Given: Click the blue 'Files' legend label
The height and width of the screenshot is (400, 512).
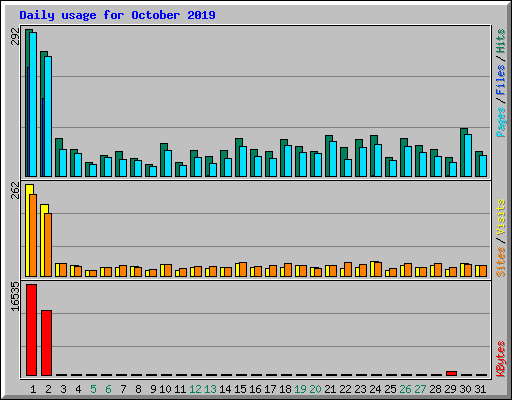Looking at the screenshot, I should point(500,79).
